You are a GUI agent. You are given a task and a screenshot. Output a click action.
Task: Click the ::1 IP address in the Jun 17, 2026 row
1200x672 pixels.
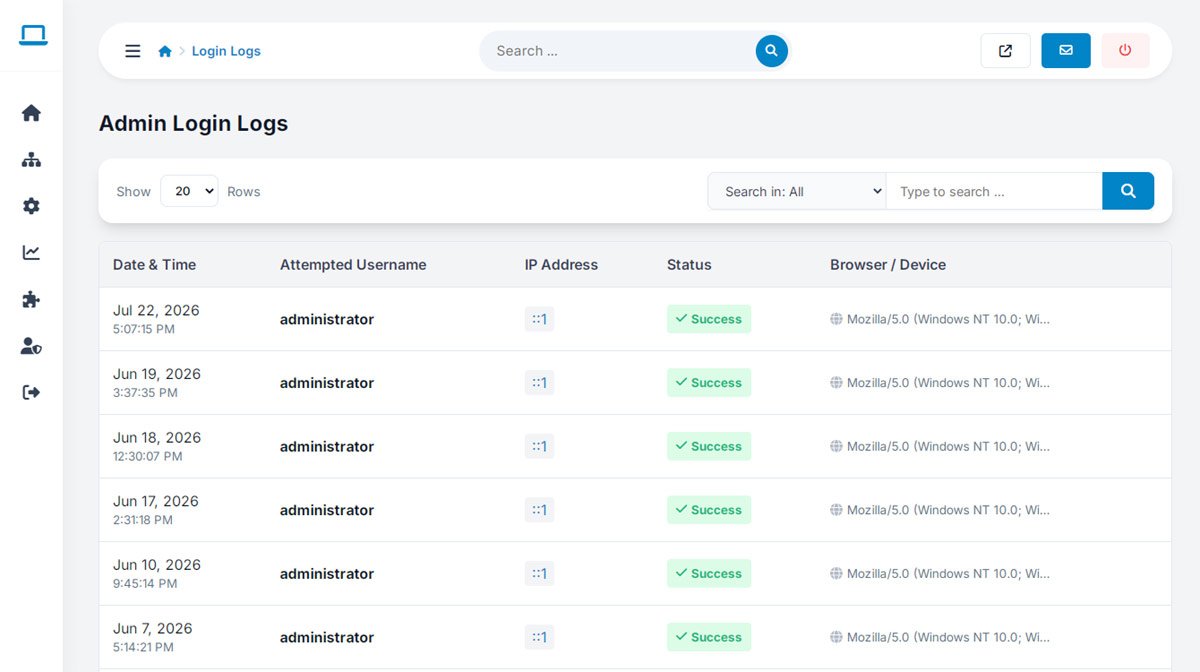pyautogui.click(x=539, y=510)
